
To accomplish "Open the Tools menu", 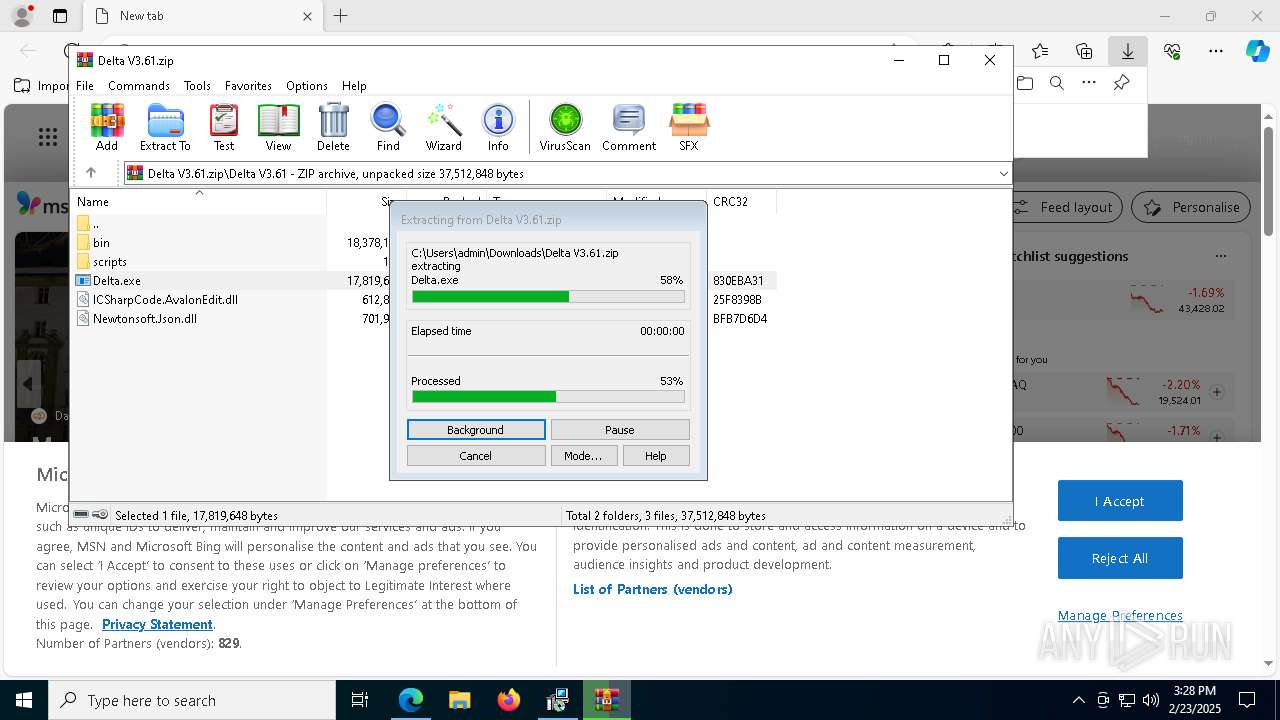I will (x=197, y=86).
